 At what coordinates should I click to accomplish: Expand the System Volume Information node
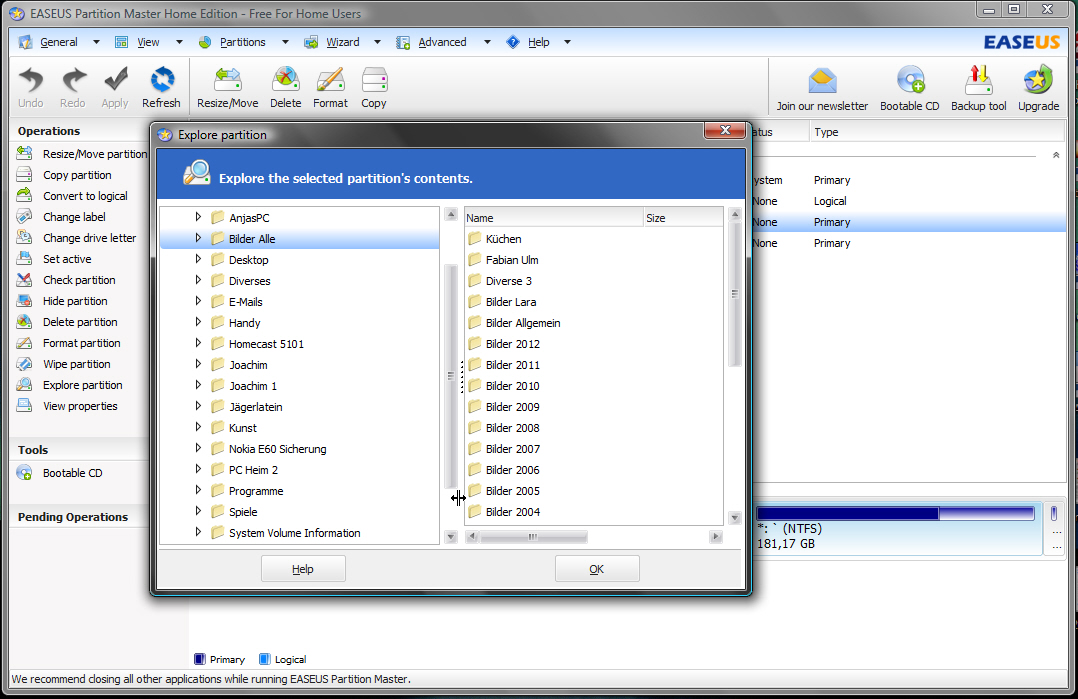tap(198, 532)
